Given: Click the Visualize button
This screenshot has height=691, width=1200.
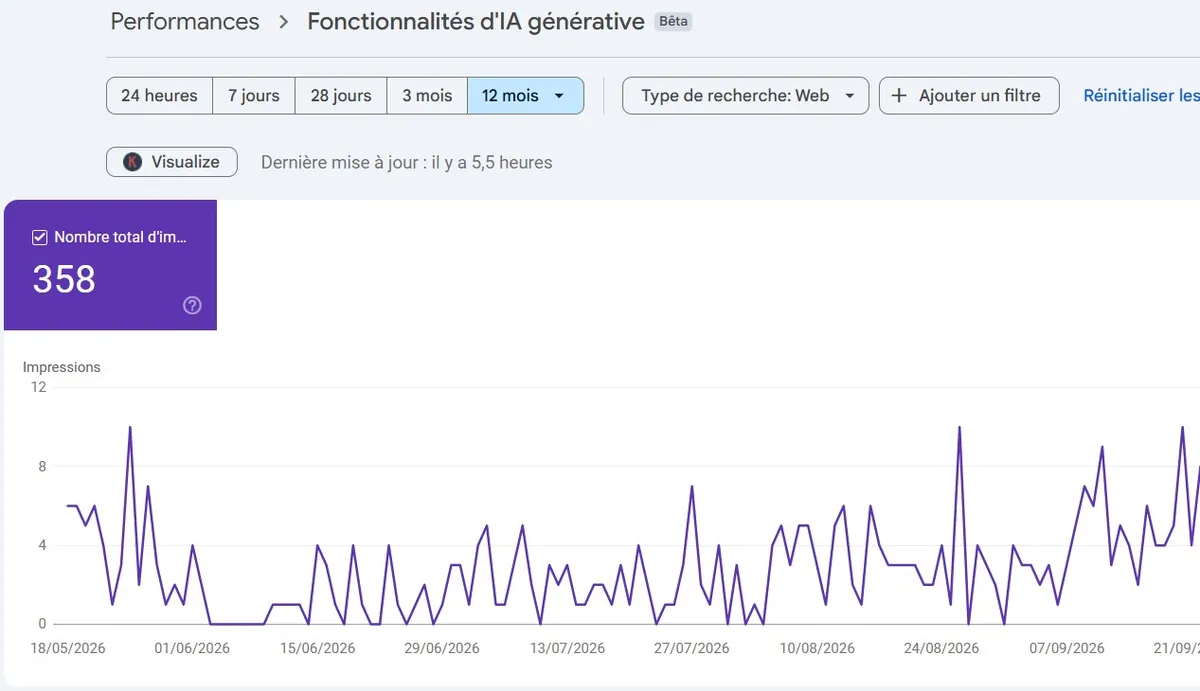Looking at the screenshot, I should [x=172, y=162].
